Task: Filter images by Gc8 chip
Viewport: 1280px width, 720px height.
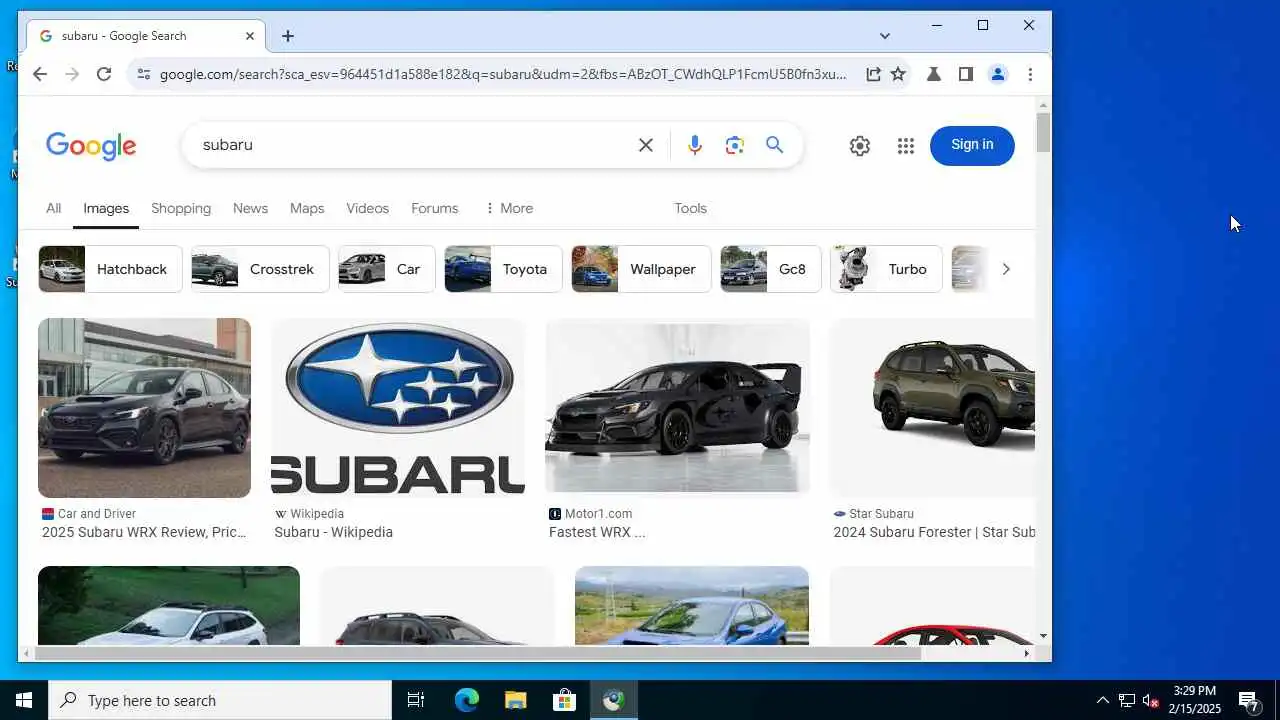Action: [x=770, y=269]
